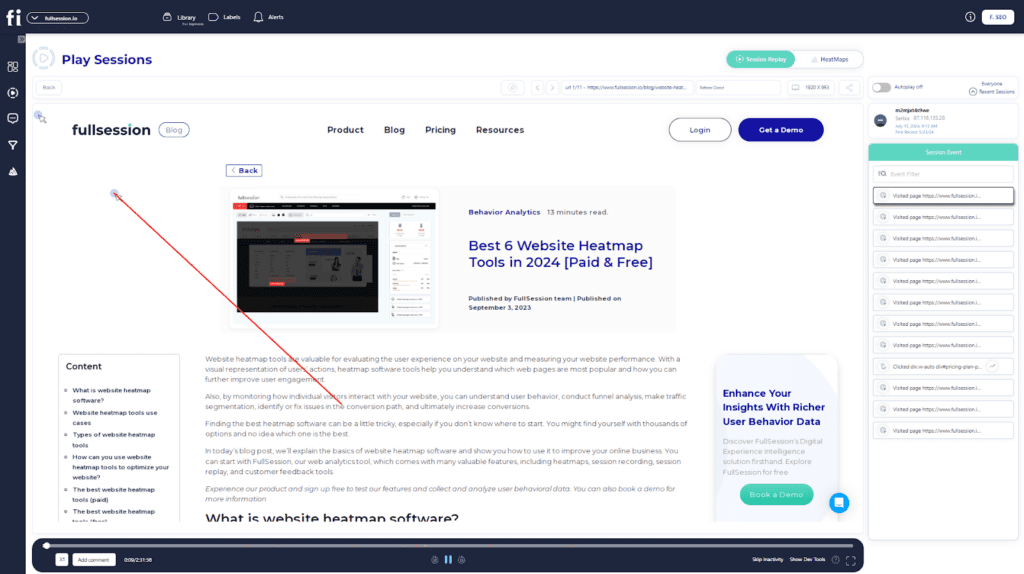Click the Labels tag icon

(x=214, y=17)
